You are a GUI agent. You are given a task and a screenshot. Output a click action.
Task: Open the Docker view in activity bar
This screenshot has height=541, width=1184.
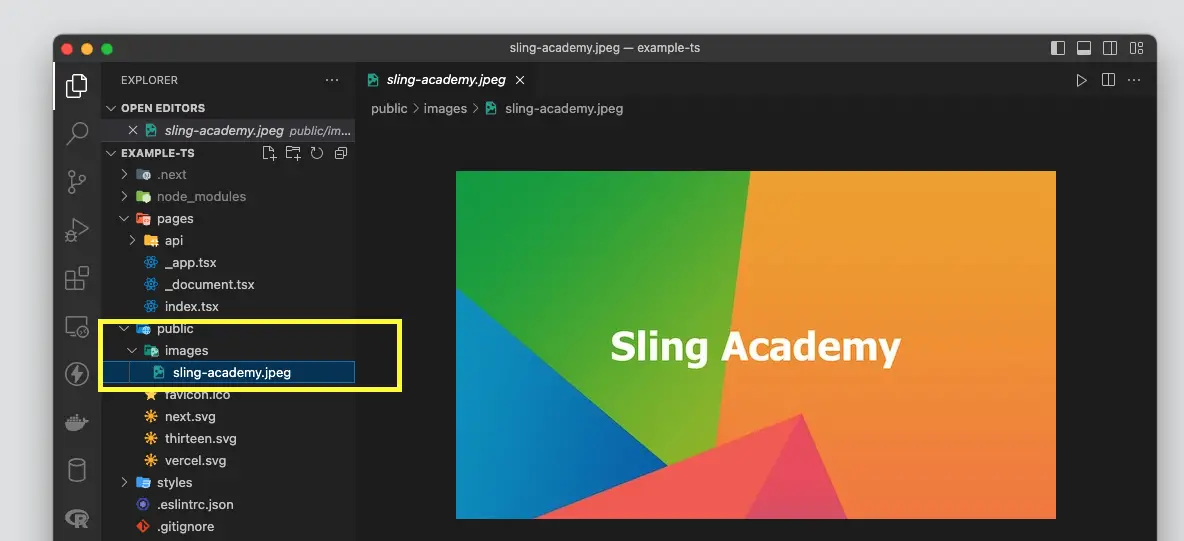click(x=76, y=422)
